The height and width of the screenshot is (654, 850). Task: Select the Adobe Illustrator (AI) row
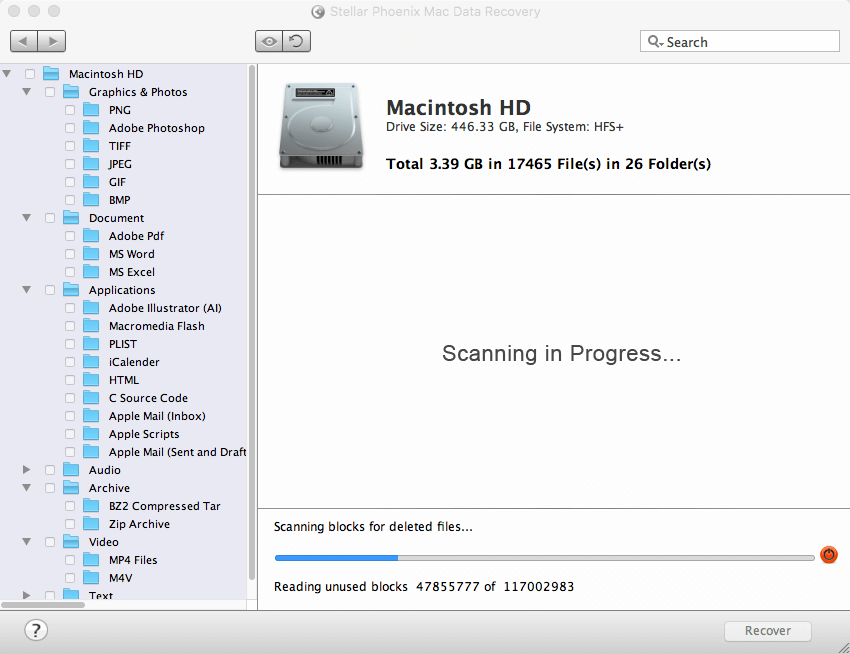124,308
